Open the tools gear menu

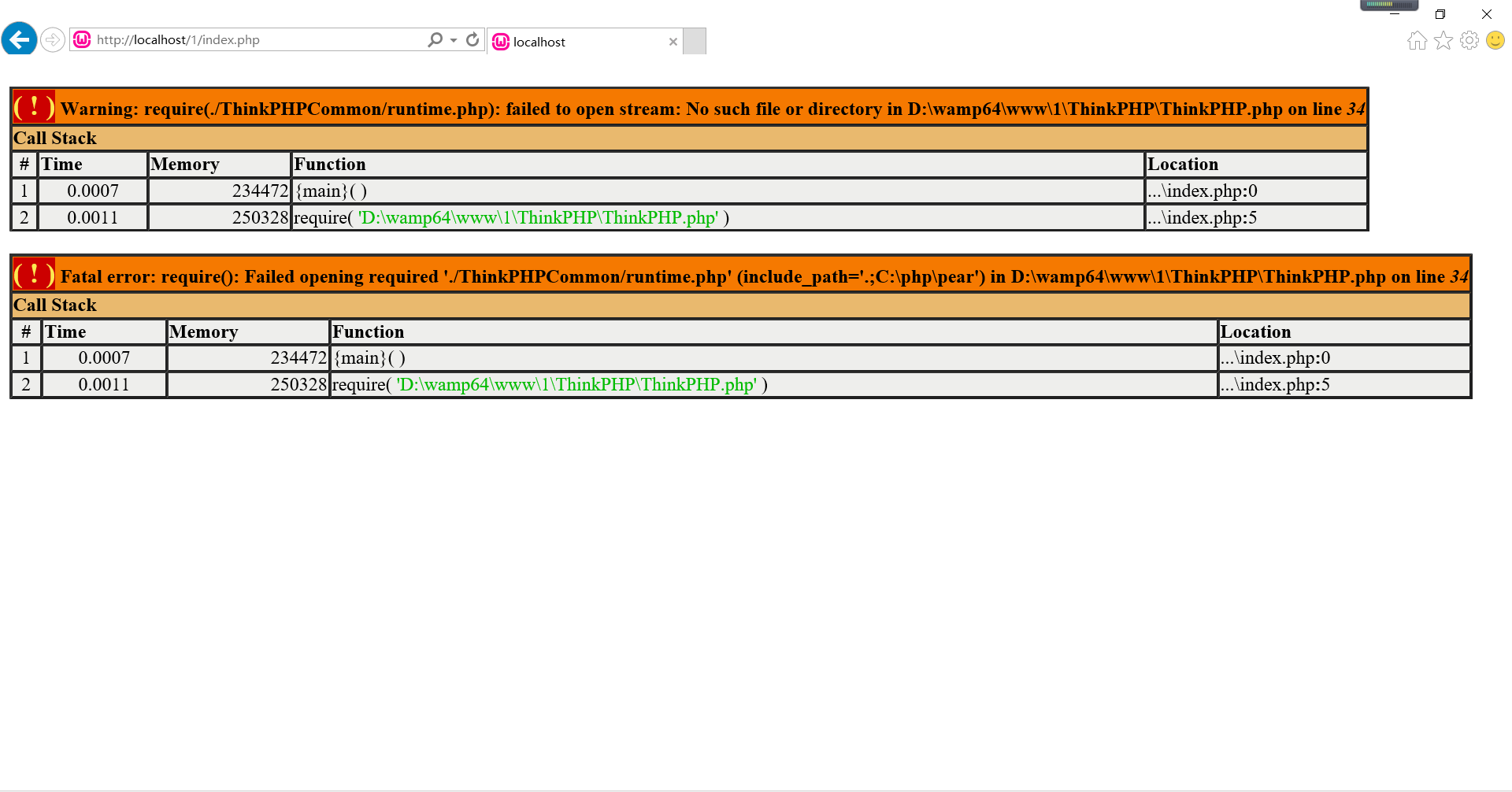[x=1469, y=40]
